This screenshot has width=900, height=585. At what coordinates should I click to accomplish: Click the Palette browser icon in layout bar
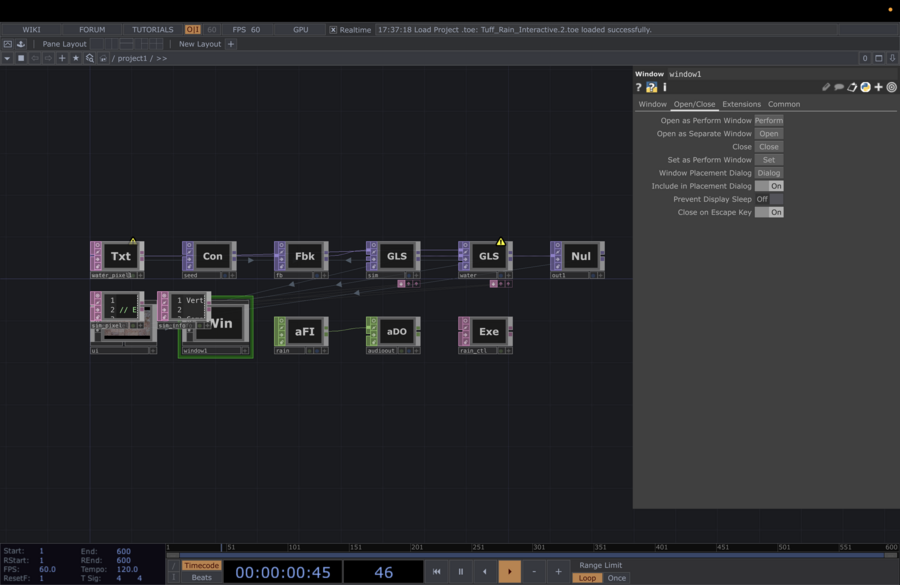coord(21,44)
